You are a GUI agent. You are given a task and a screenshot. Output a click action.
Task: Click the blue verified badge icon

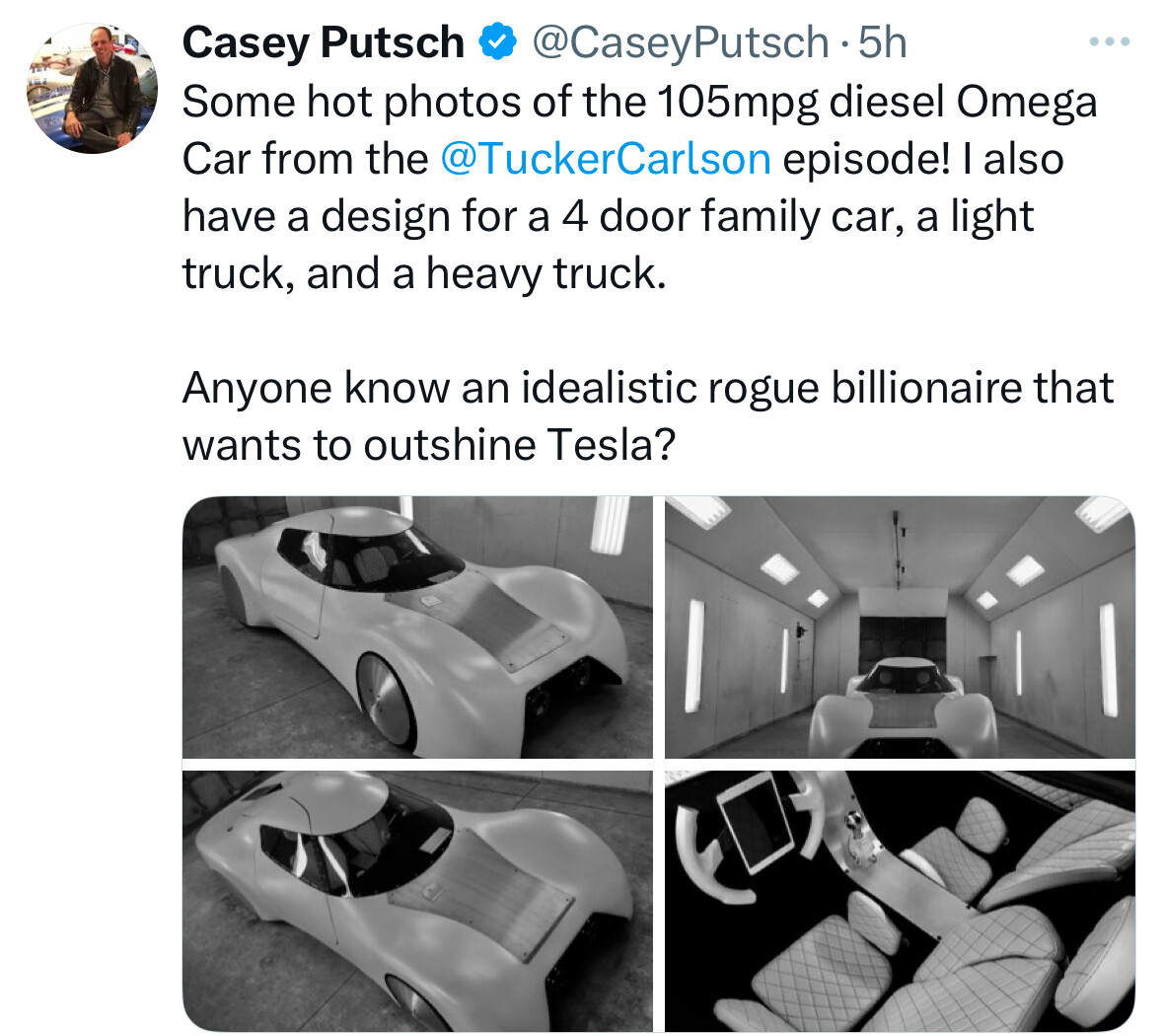point(498,41)
